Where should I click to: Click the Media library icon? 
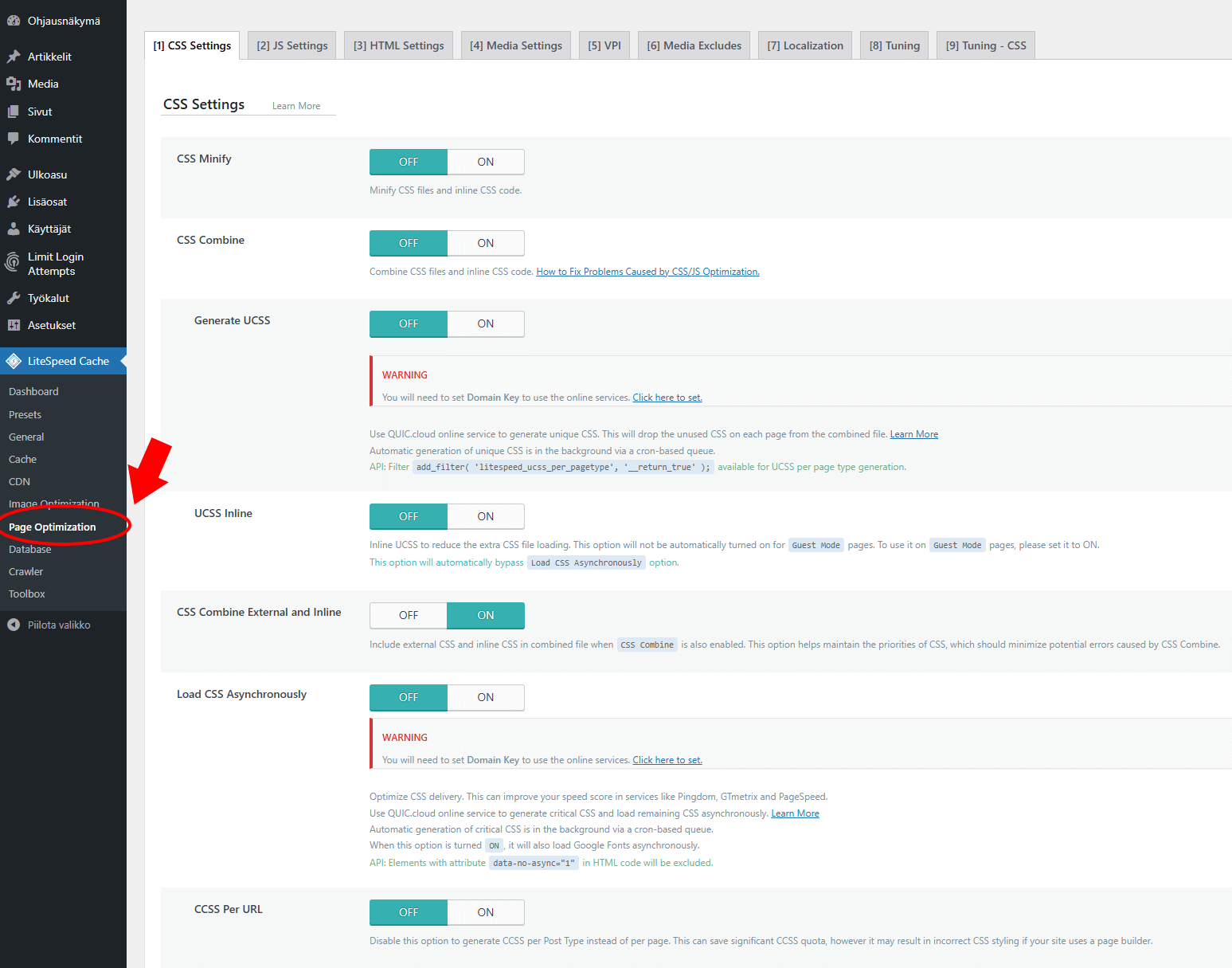pyautogui.click(x=14, y=84)
